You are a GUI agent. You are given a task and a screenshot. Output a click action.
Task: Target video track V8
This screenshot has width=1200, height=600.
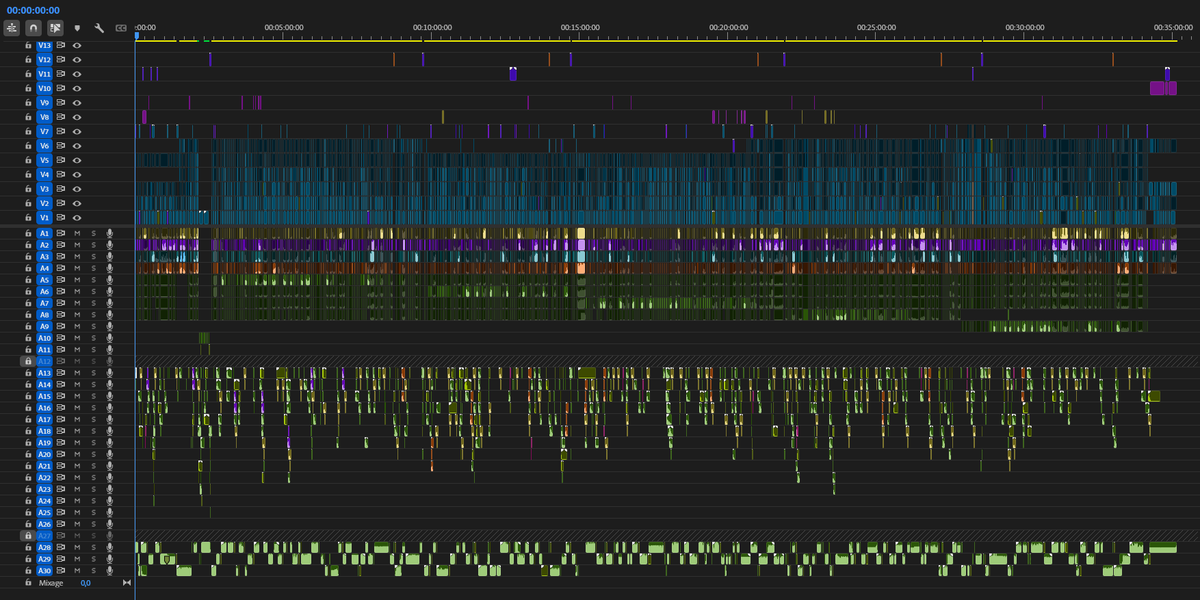click(44, 117)
